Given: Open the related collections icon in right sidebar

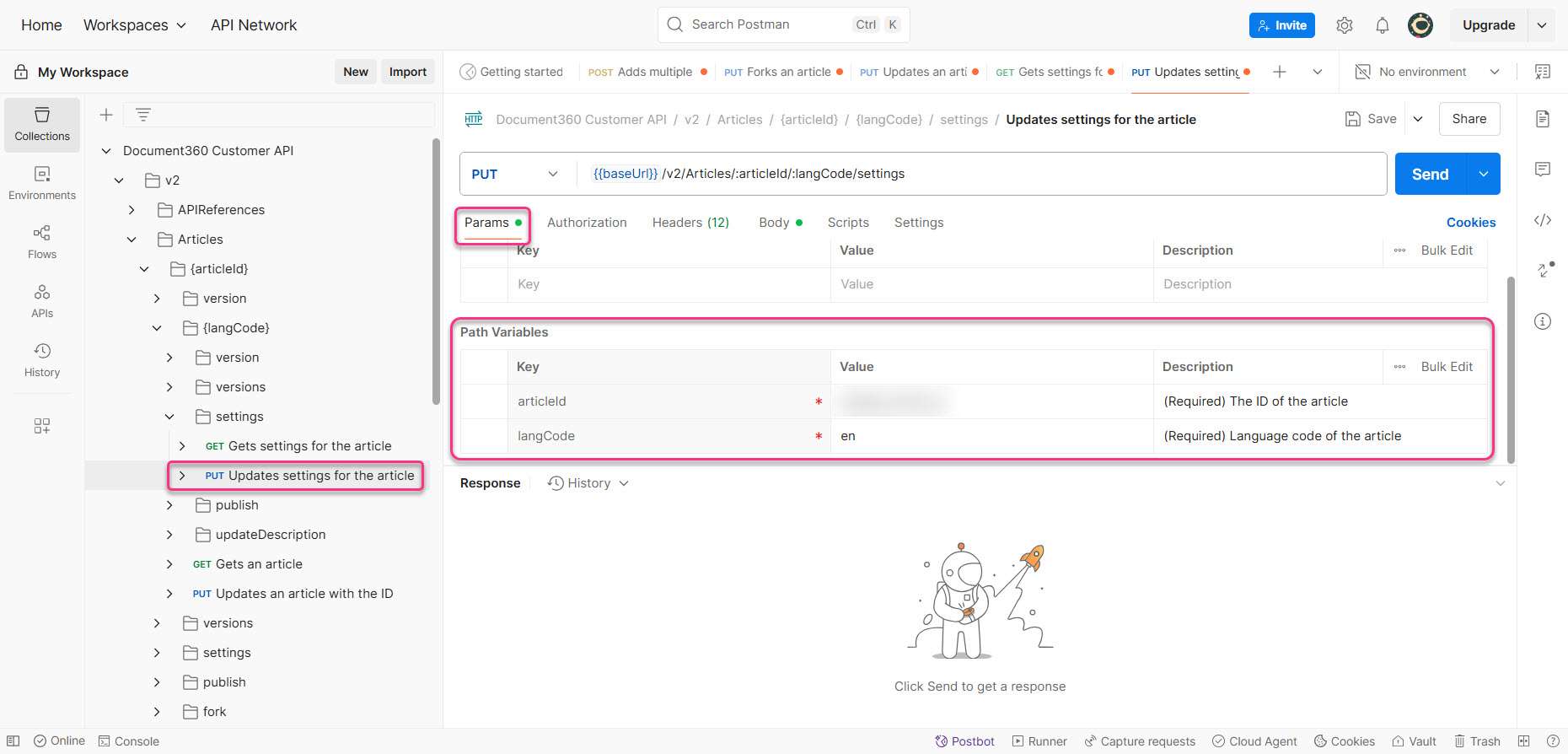Looking at the screenshot, I should pyautogui.click(x=1543, y=271).
